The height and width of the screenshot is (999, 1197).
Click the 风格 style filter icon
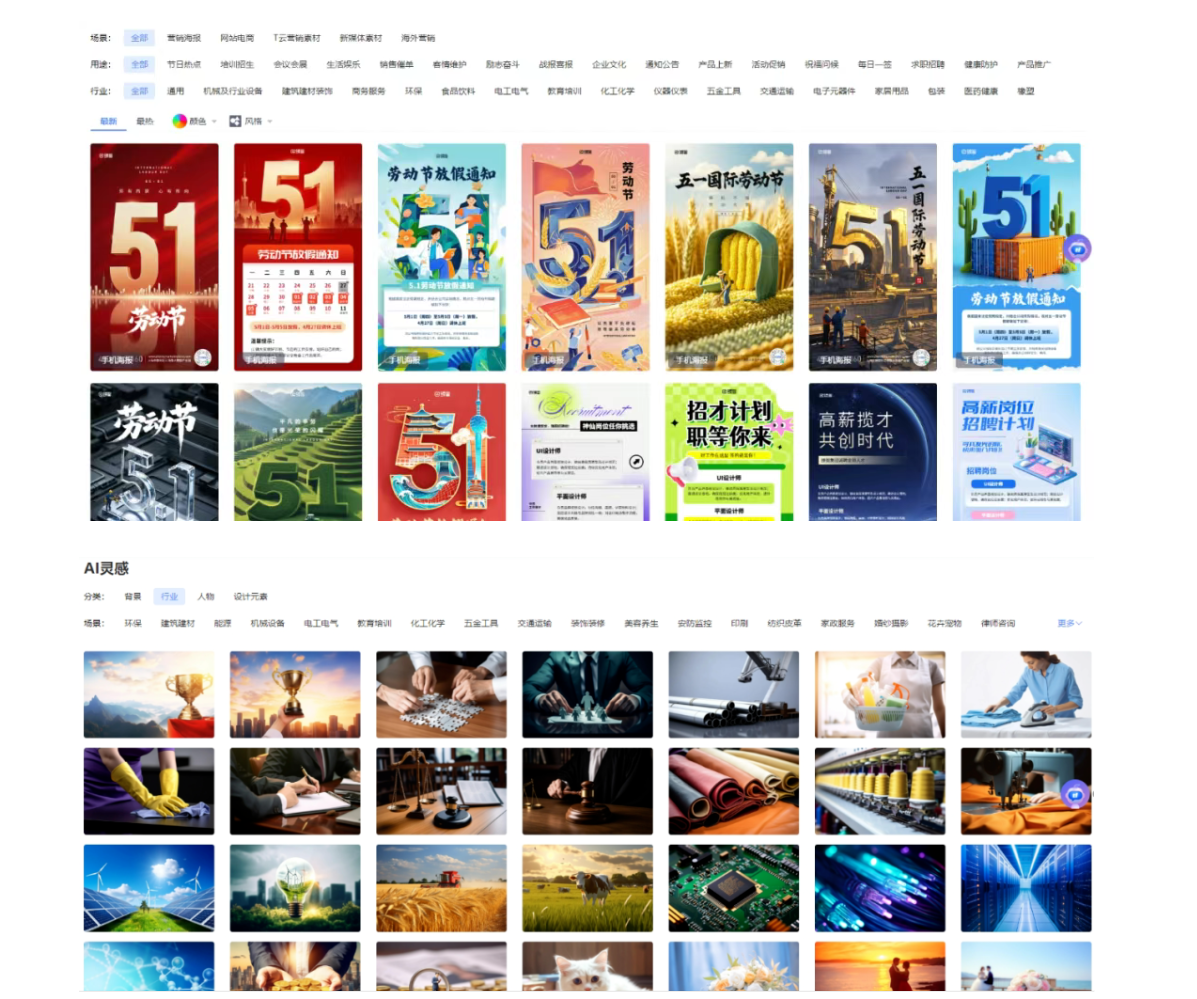235,121
